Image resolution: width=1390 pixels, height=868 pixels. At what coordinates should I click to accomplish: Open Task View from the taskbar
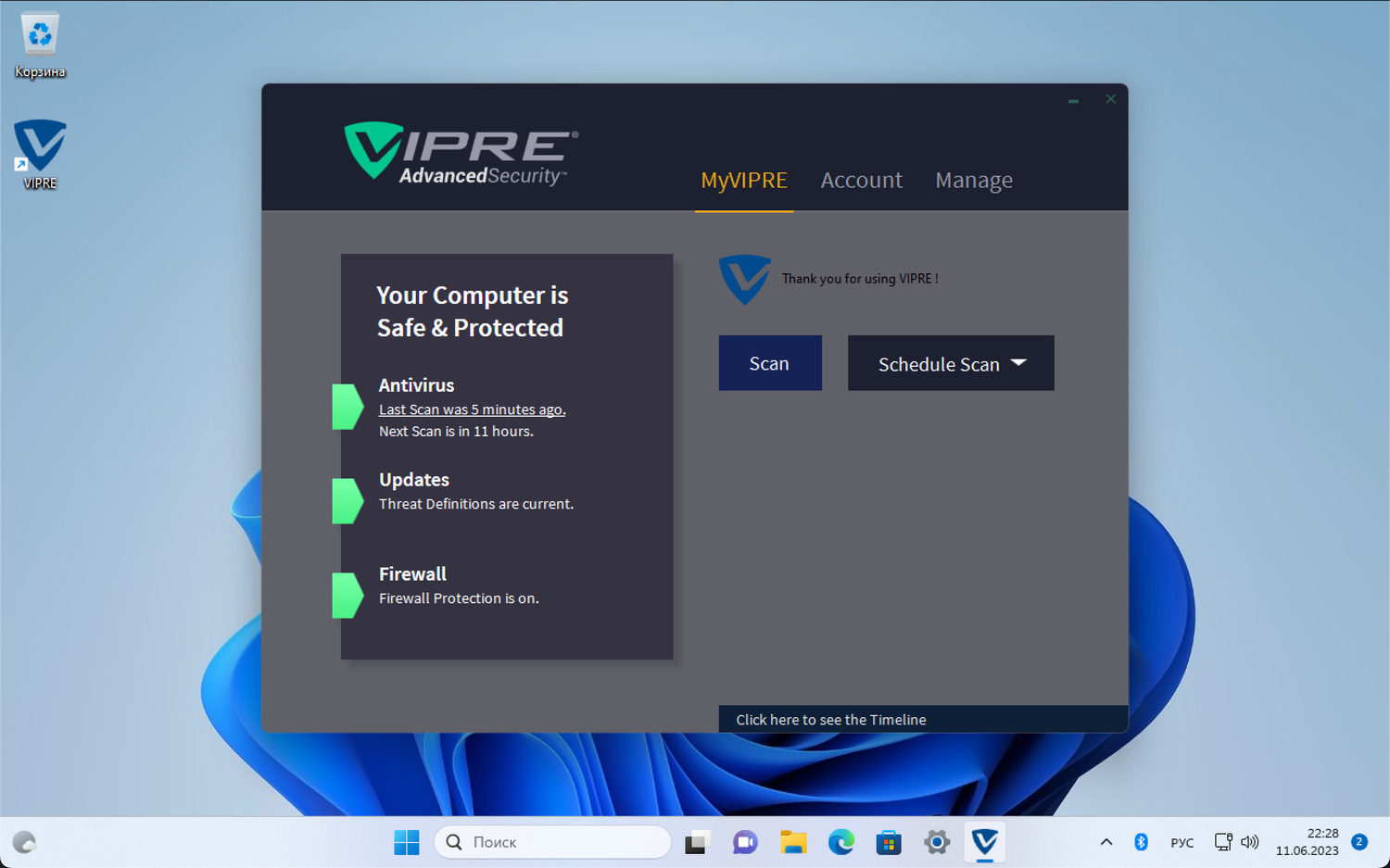coord(696,842)
